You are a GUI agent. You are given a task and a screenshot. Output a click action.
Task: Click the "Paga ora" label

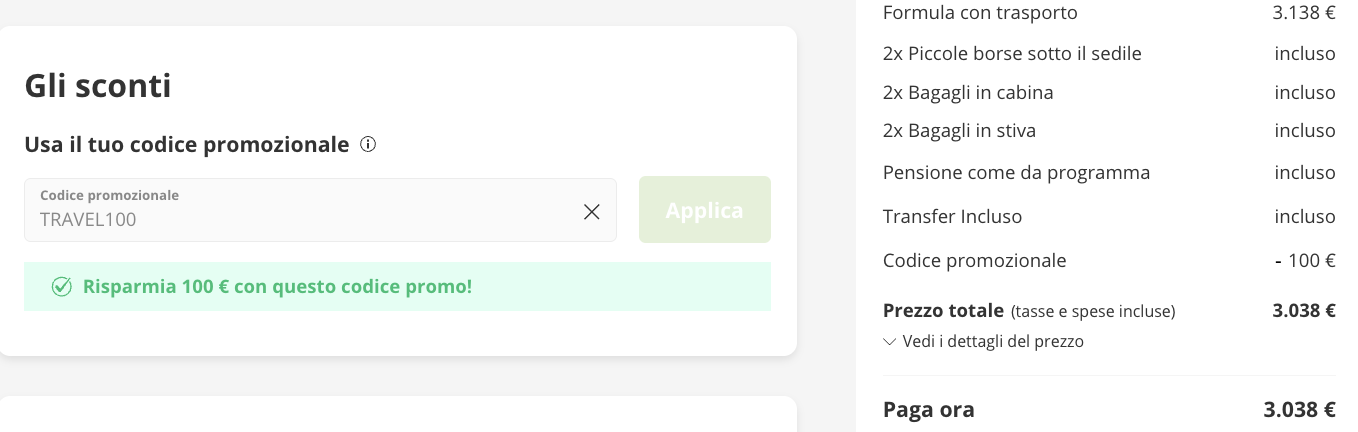click(x=928, y=410)
